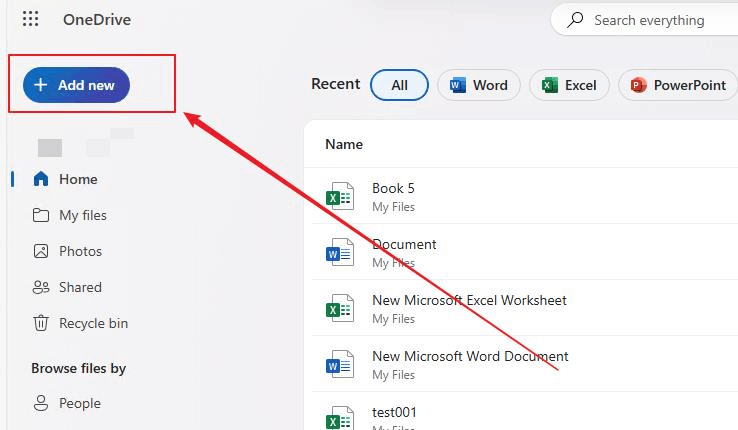Click the test001 Excel icon
Viewport: 738px width, 430px height.
click(340, 418)
